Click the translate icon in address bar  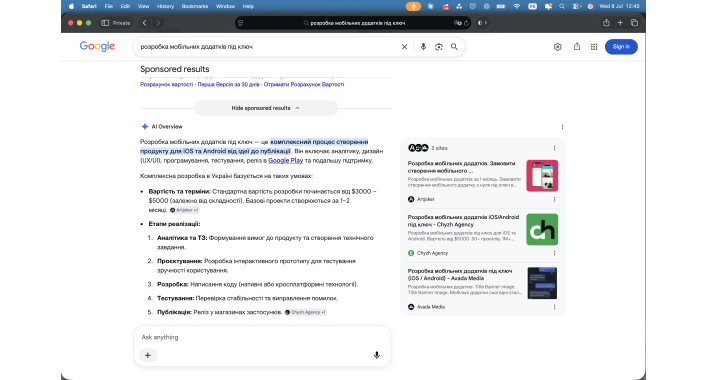tap(458, 23)
